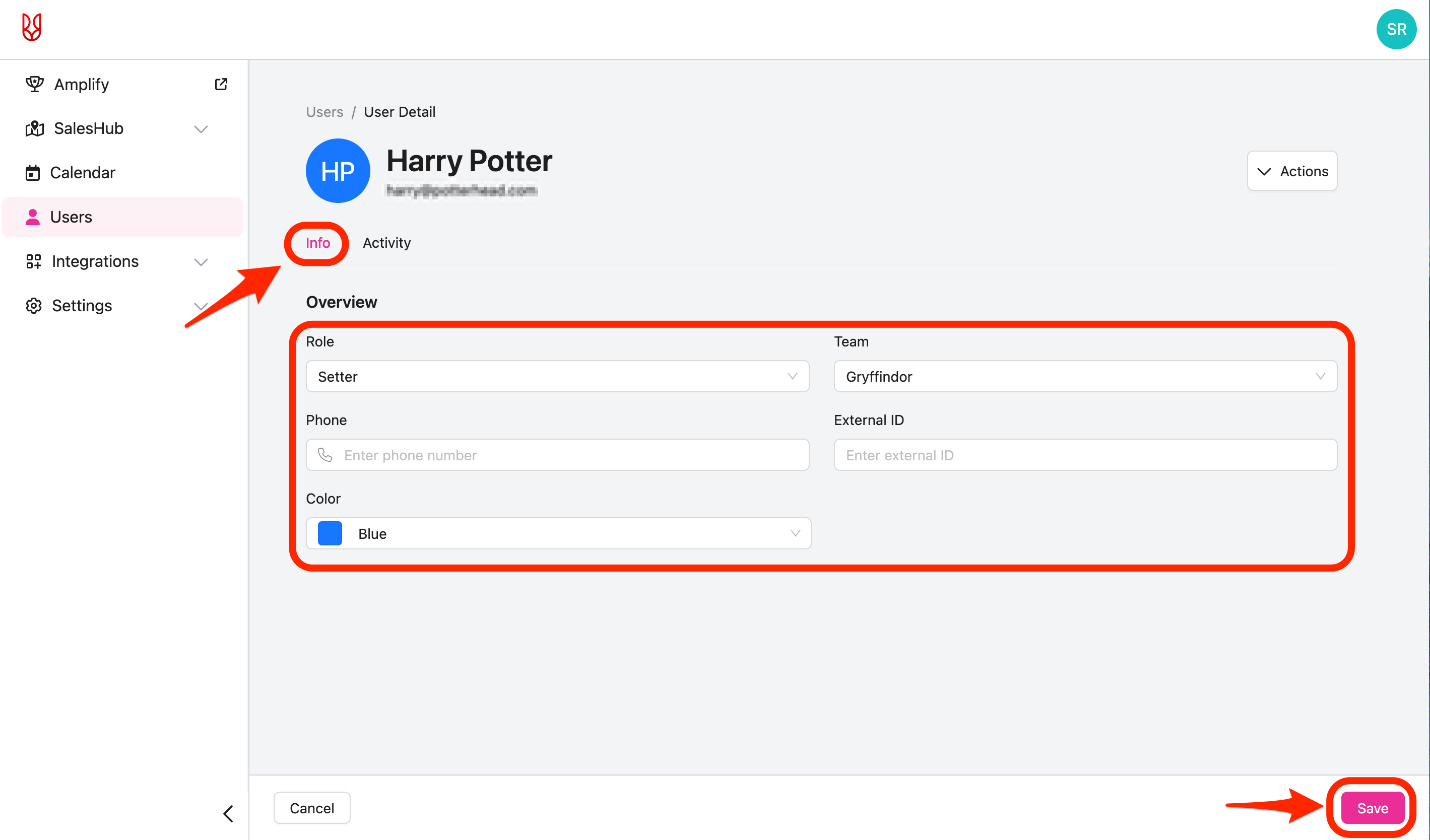The height and width of the screenshot is (840, 1430).
Task: Click the Integrations grid icon
Action: [33, 261]
